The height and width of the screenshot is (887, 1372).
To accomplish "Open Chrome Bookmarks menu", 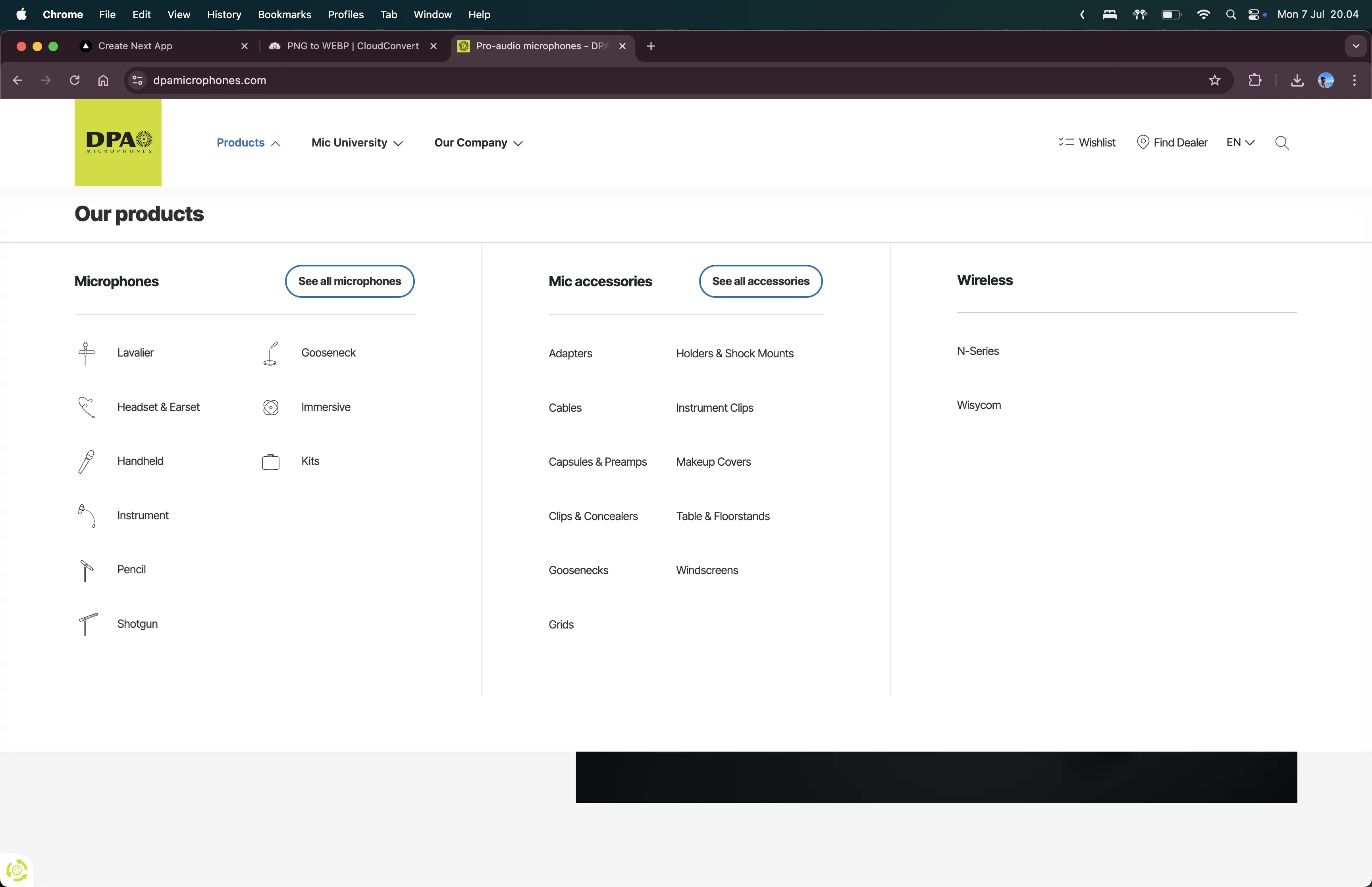I will (x=284, y=14).
